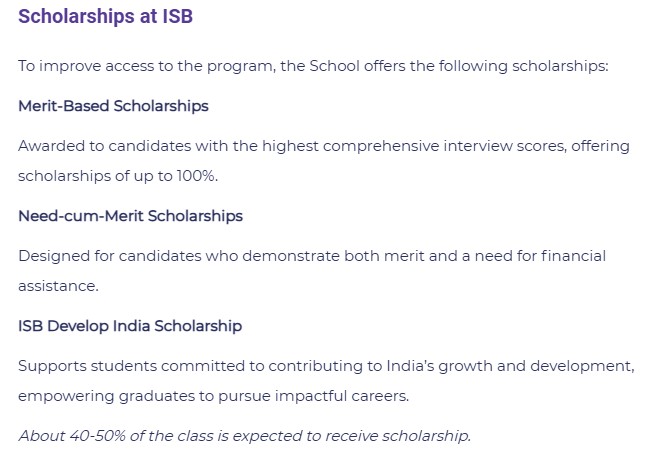Screen dimensions: 661x463
Task: Click the "40-50%" figure in the italic note
Action: [x=92, y=435]
